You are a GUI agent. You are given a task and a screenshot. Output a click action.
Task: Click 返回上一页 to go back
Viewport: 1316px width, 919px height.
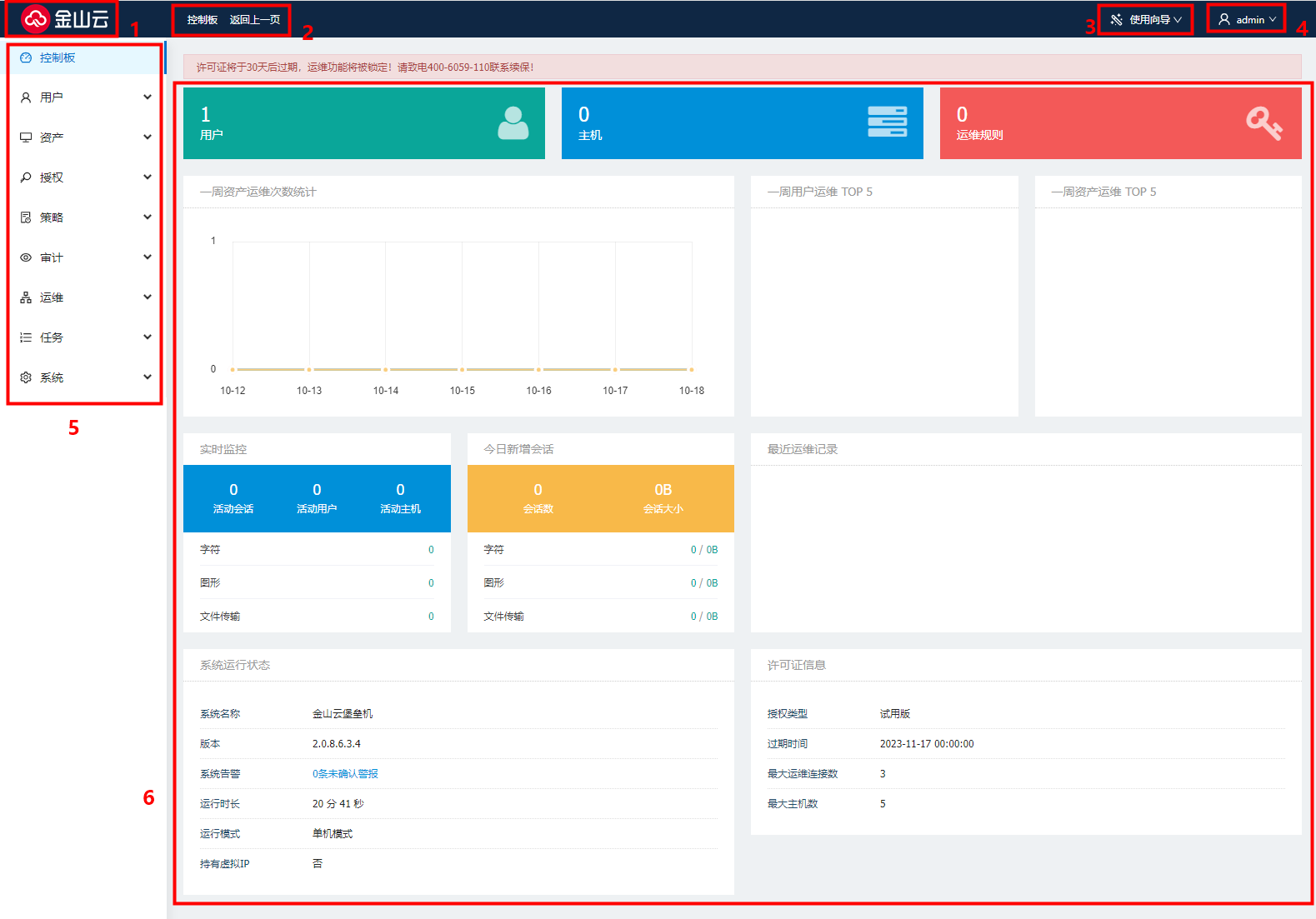255,19
